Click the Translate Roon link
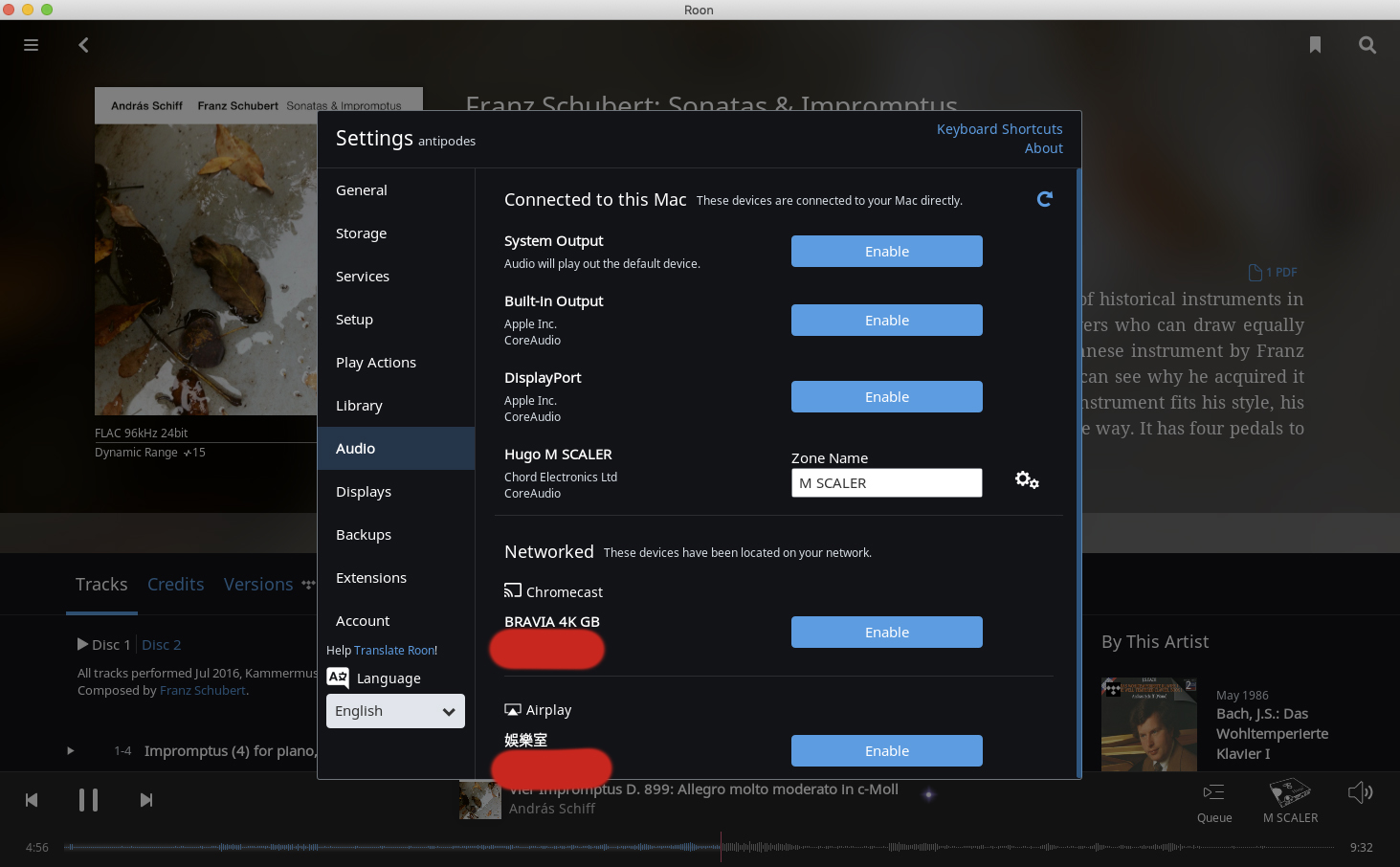This screenshot has height=867, width=1400. click(x=395, y=650)
